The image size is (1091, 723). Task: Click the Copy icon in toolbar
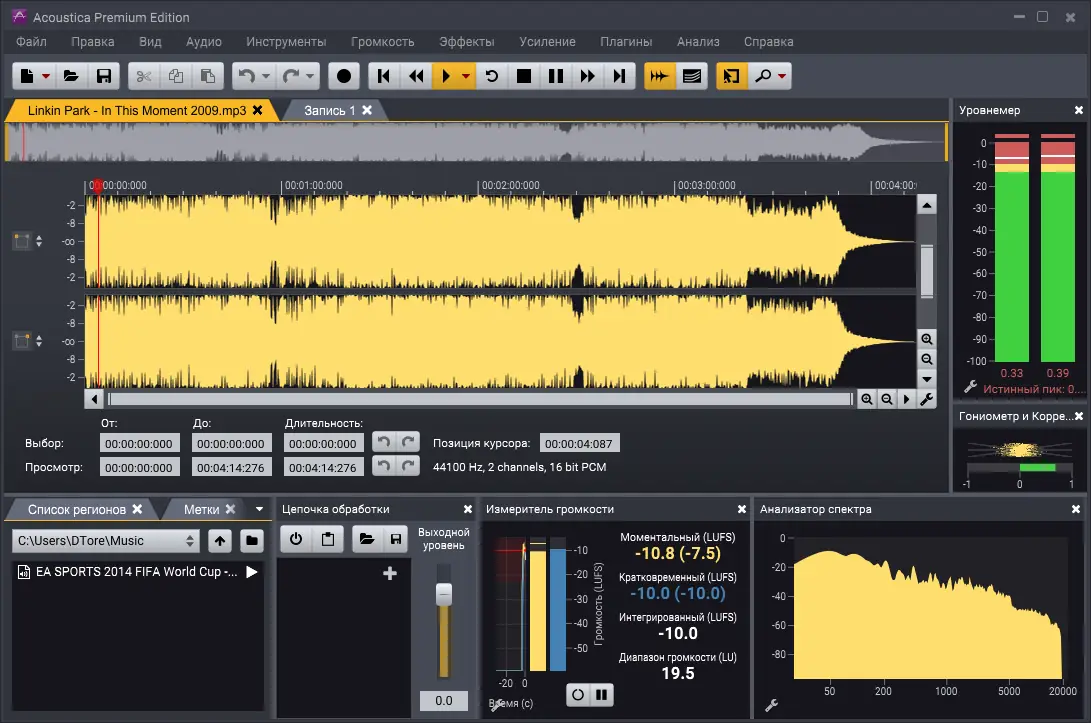[x=175, y=76]
